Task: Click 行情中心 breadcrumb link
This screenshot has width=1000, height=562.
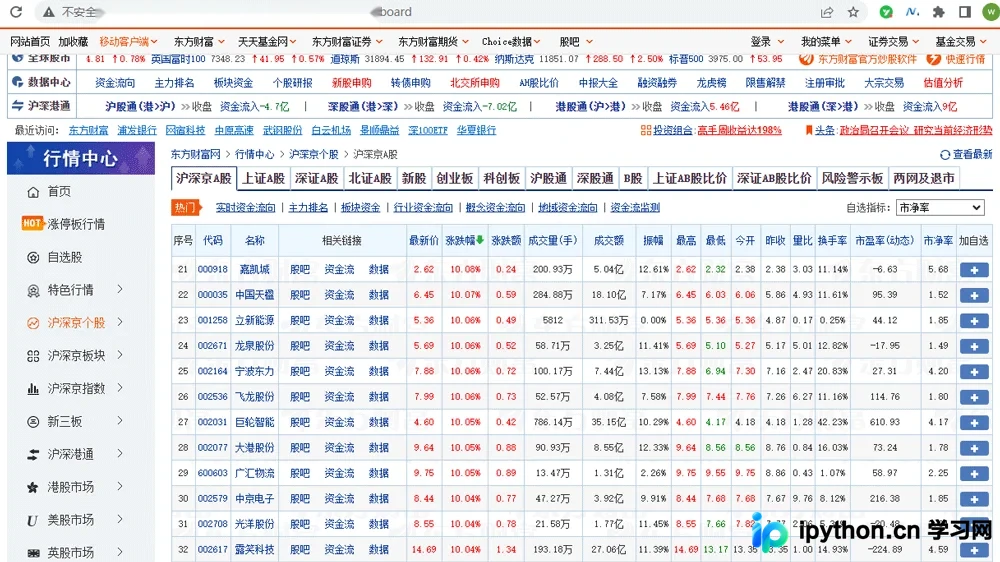Action: pyautogui.click(x=254, y=154)
